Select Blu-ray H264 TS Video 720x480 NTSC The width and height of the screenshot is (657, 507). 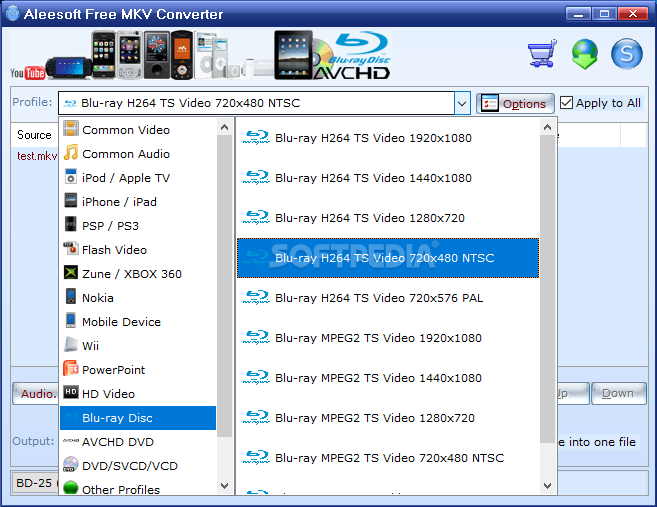pyautogui.click(x=388, y=258)
